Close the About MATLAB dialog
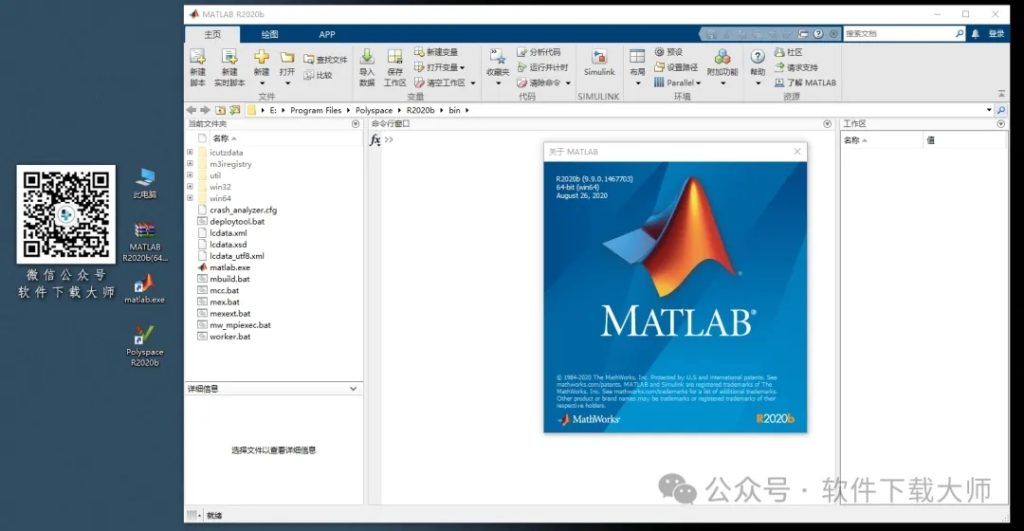The image size is (1024, 531). coord(797,152)
